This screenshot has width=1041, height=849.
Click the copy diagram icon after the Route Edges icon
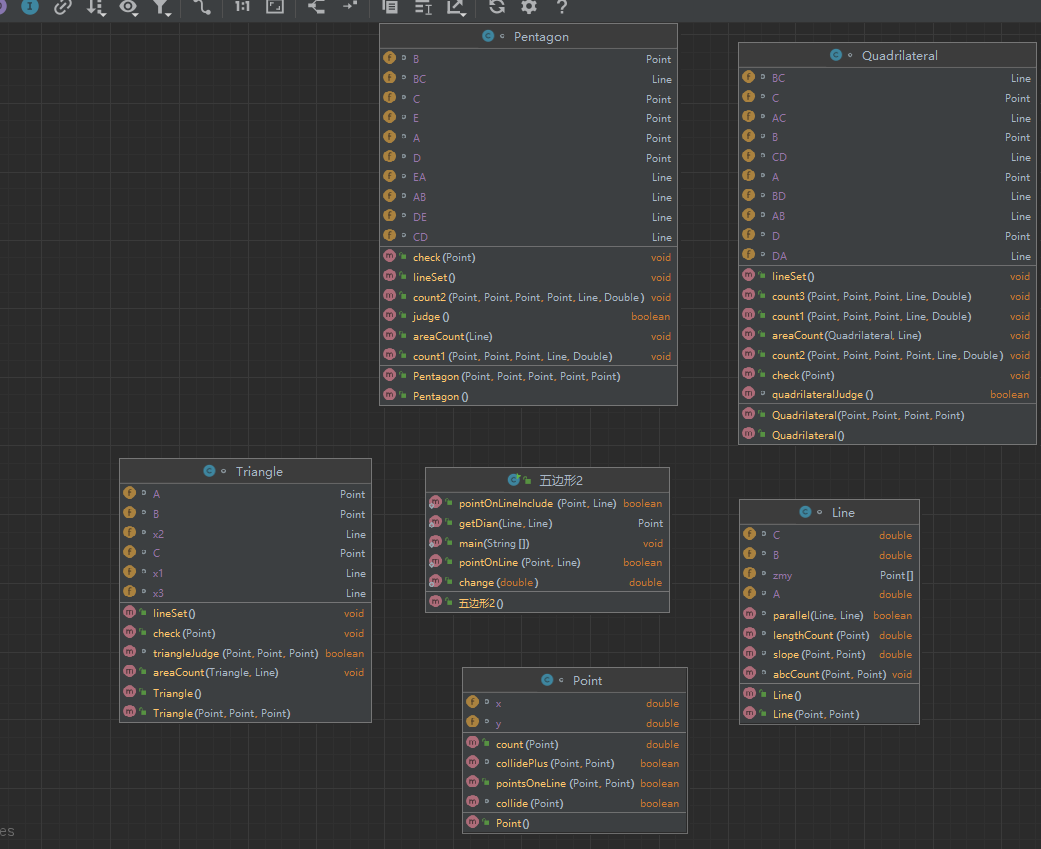390,7
